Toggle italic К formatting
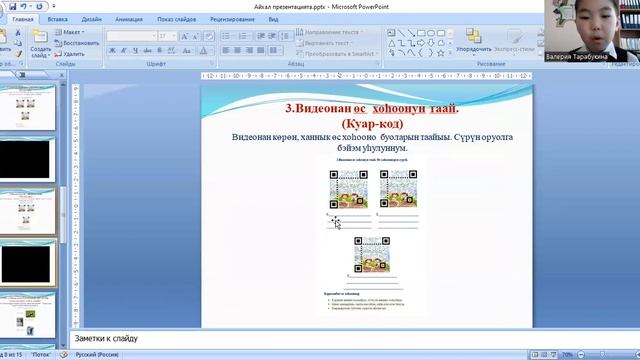This screenshot has height=360, width=640. (124, 51)
